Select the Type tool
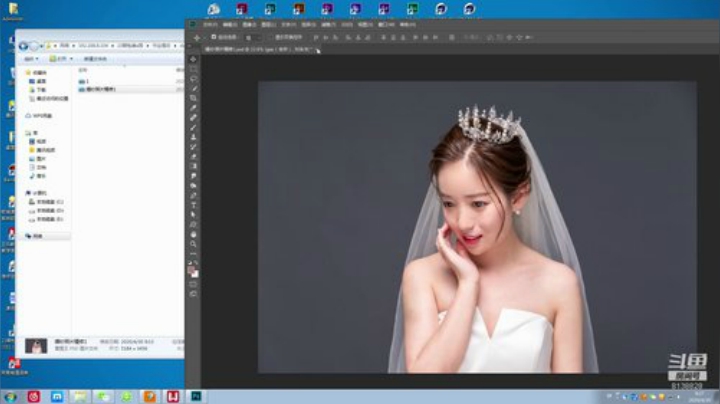The width and height of the screenshot is (720, 404). click(x=193, y=205)
